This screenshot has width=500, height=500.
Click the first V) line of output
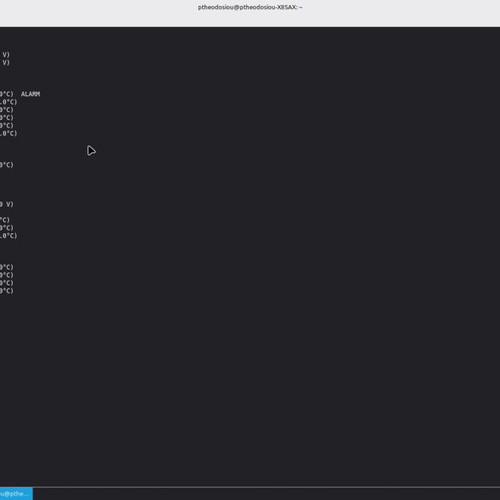click(6, 55)
